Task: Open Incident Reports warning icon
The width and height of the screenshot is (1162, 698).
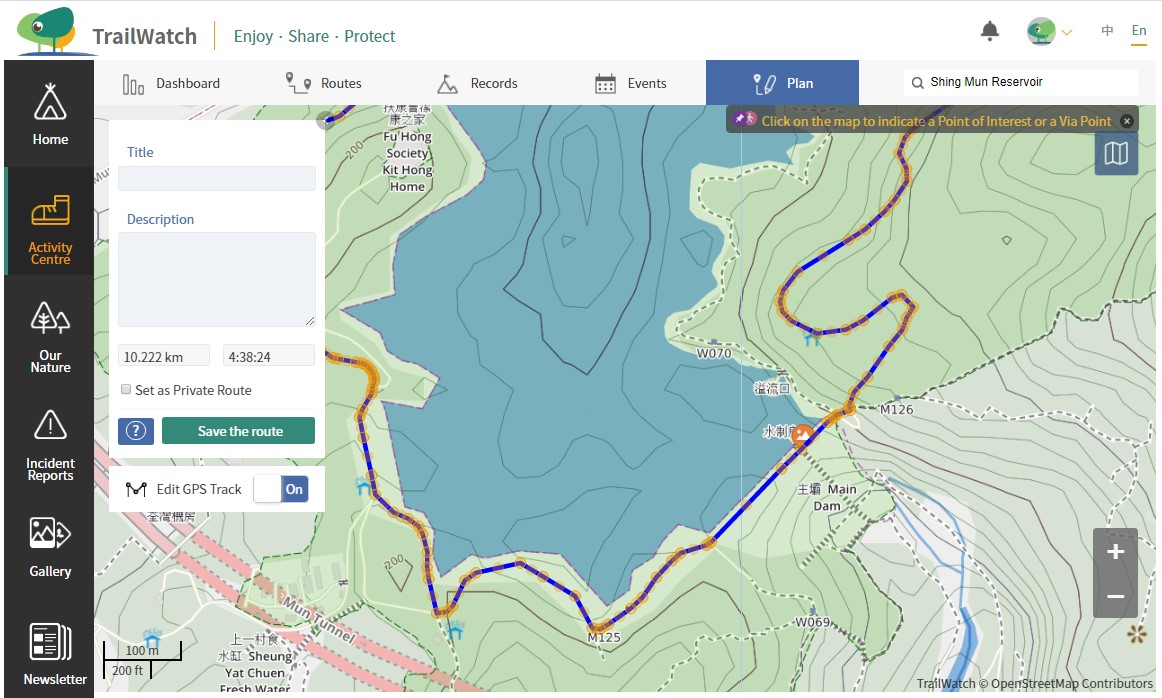Action: pyautogui.click(x=50, y=444)
